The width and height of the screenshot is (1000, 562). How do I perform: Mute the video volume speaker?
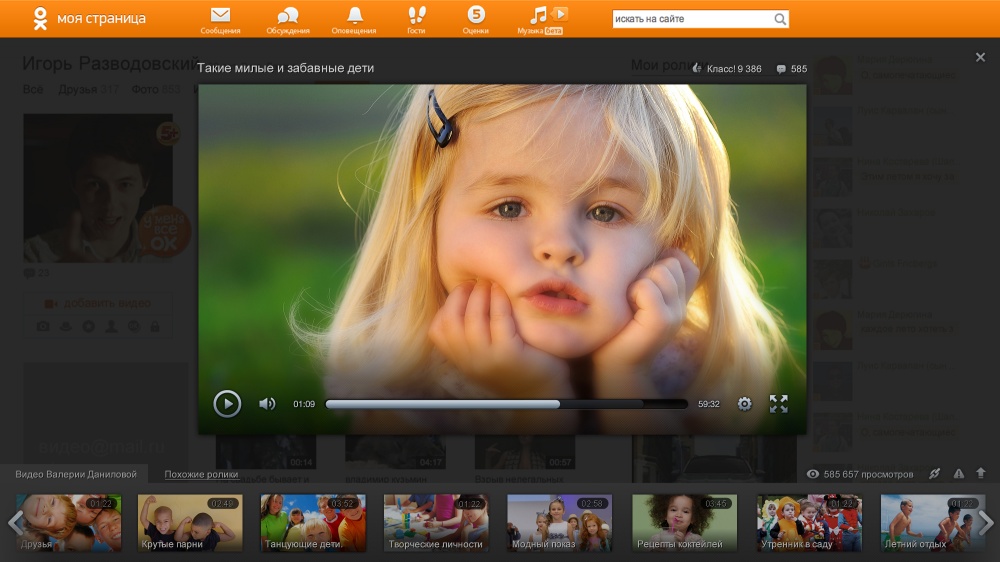coord(267,404)
